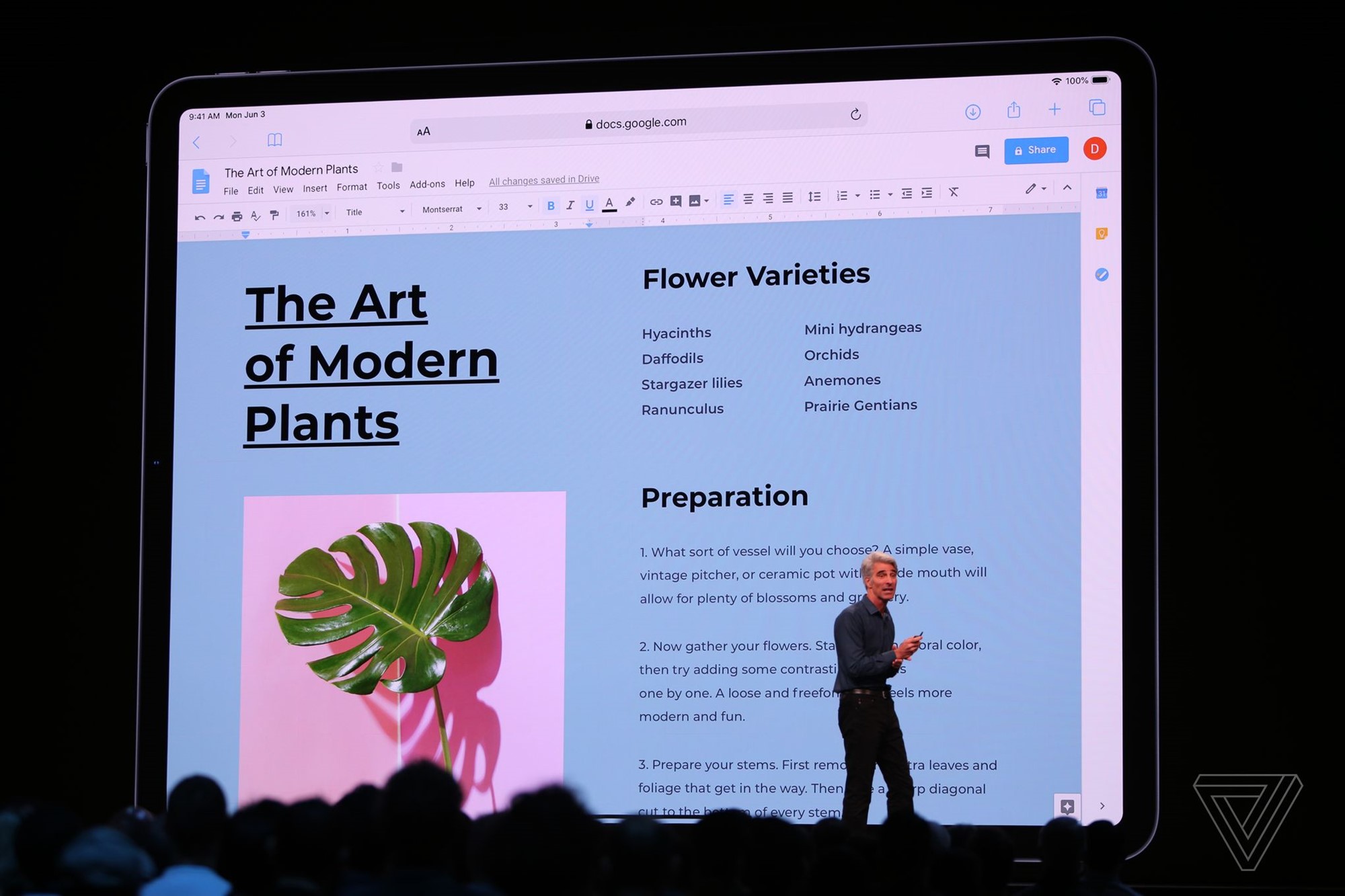Screen dimensions: 1345x896
Task: Click the blue Share button
Action: point(1036,151)
